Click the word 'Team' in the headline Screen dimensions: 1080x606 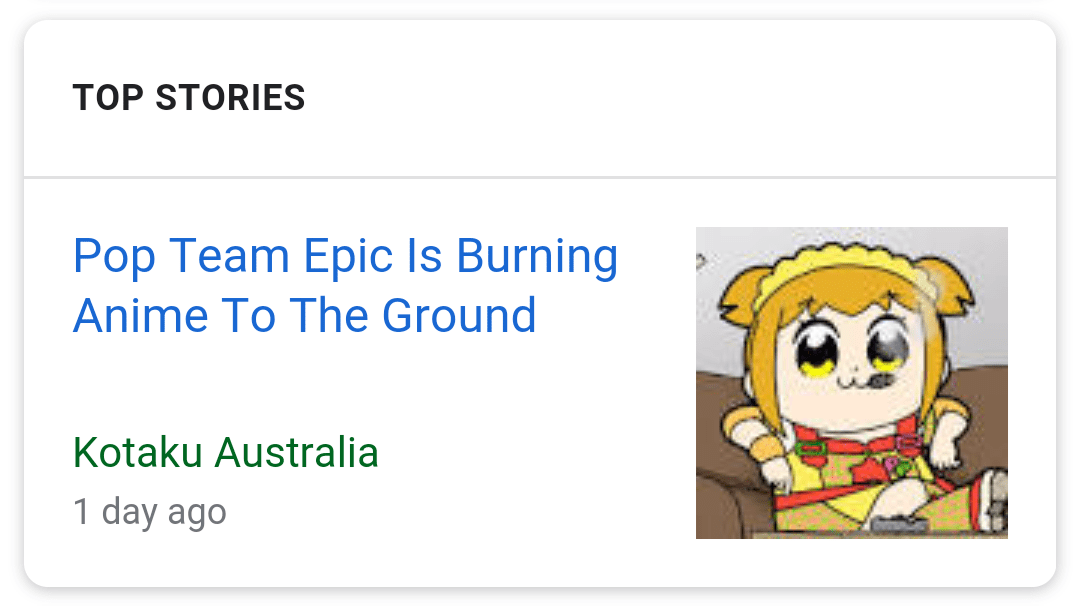(229, 256)
